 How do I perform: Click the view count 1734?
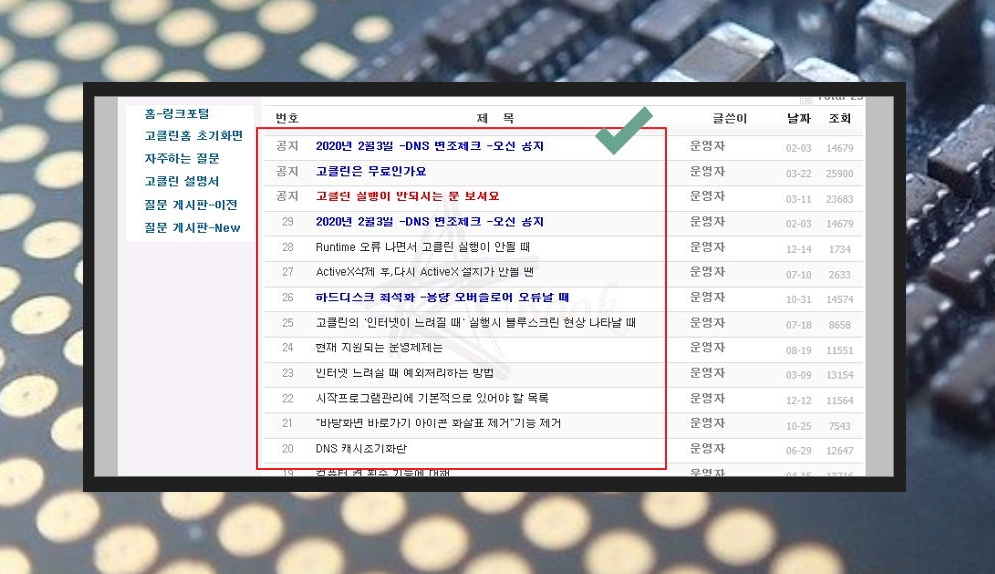pos(840,250)
